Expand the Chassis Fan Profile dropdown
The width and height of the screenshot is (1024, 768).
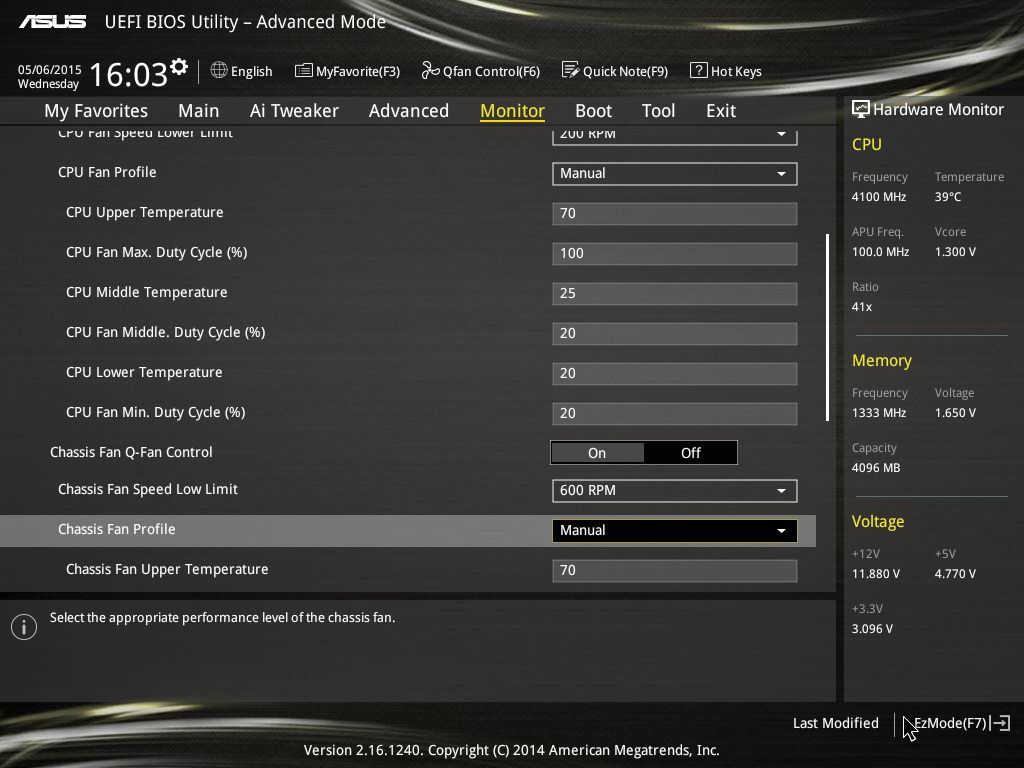coord(674,531)
